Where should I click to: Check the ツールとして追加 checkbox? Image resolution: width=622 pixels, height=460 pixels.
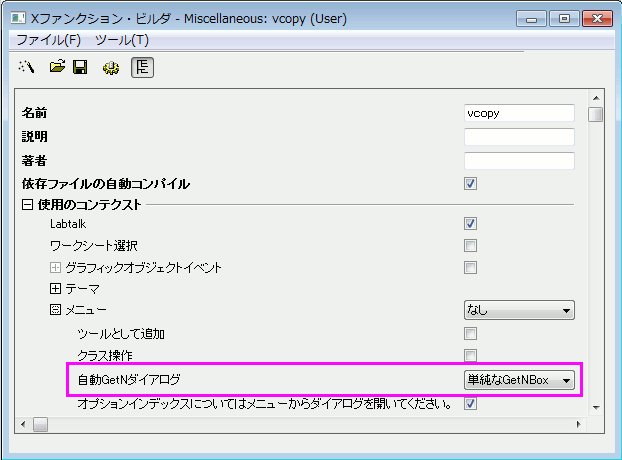click(470, 334)
